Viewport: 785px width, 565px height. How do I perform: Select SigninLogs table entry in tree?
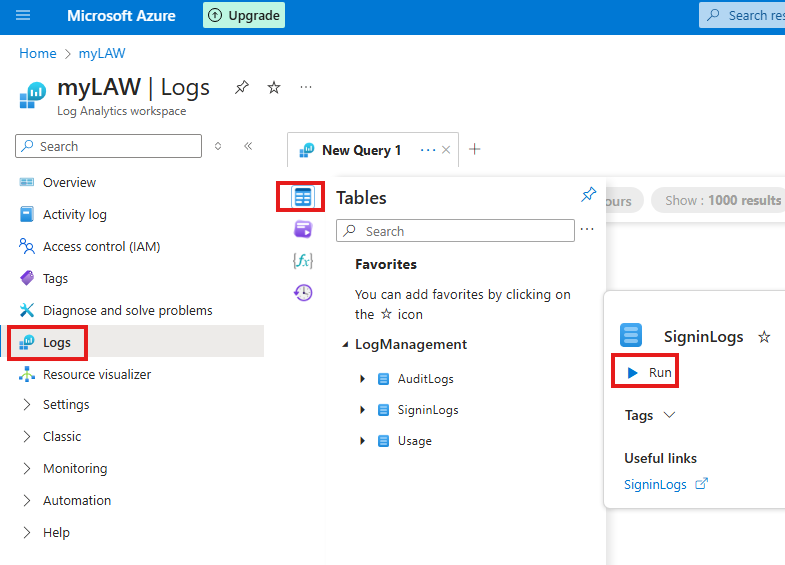tap(428, 410)
